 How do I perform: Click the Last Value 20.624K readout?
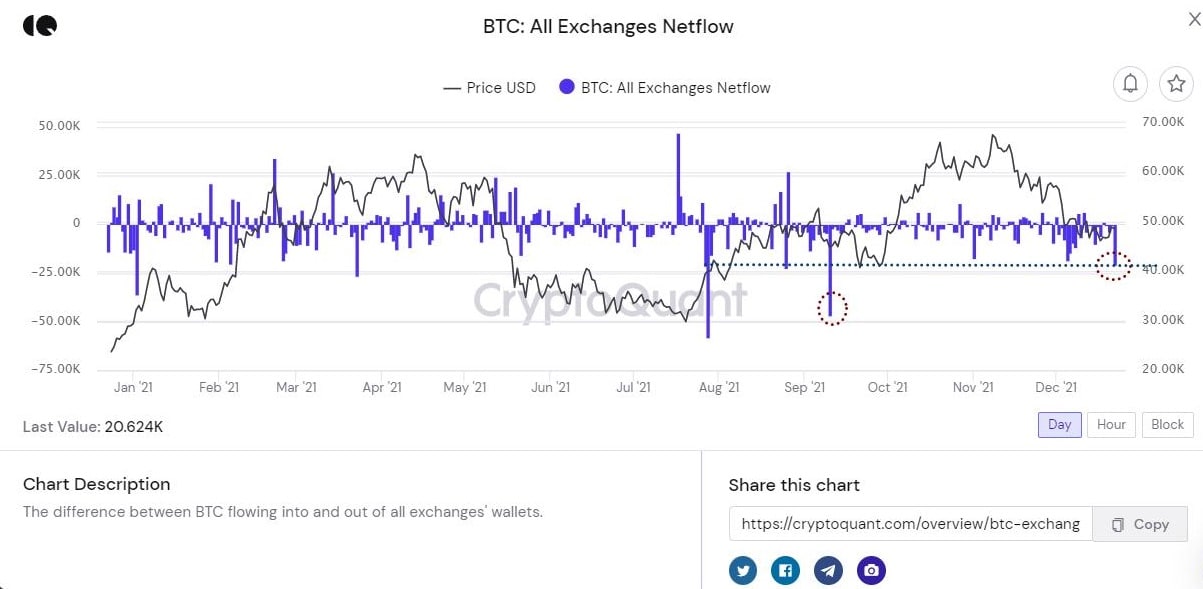tap(93, 427)
